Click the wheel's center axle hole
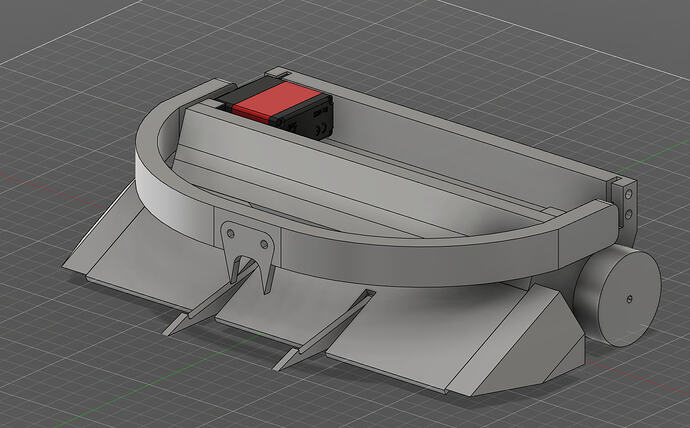The height and width of the screenshot is (428, 690). pyautogui.click(x=627, y=297)
